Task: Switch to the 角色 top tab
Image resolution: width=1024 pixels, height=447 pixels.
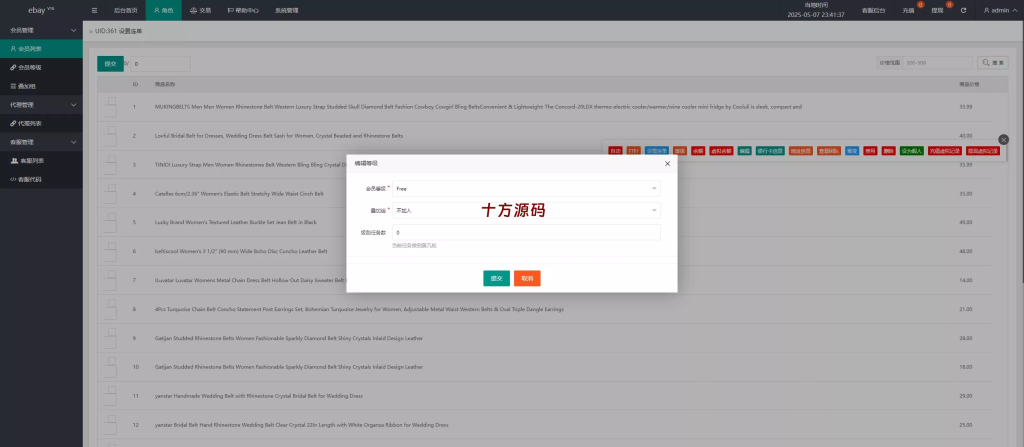Action: click(163, 10)
